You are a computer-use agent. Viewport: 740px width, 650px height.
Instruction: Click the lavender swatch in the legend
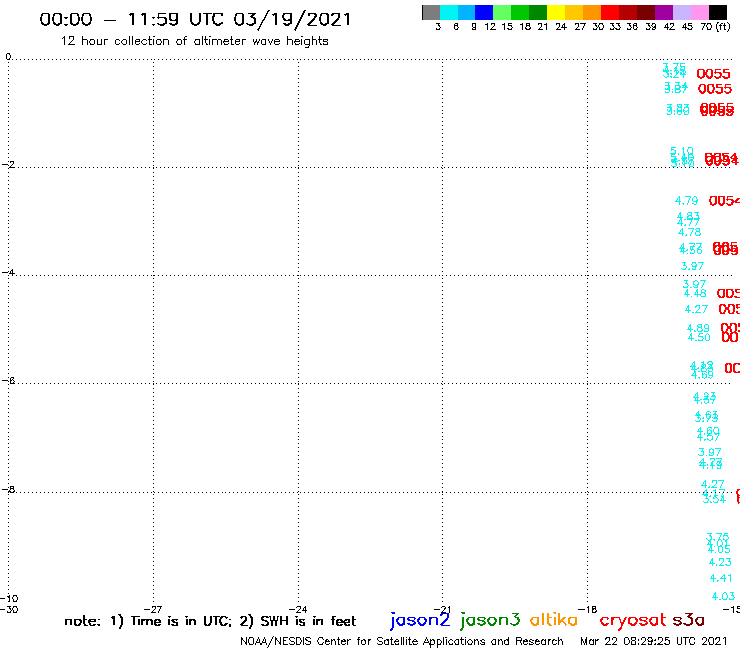tap(681, 12)
